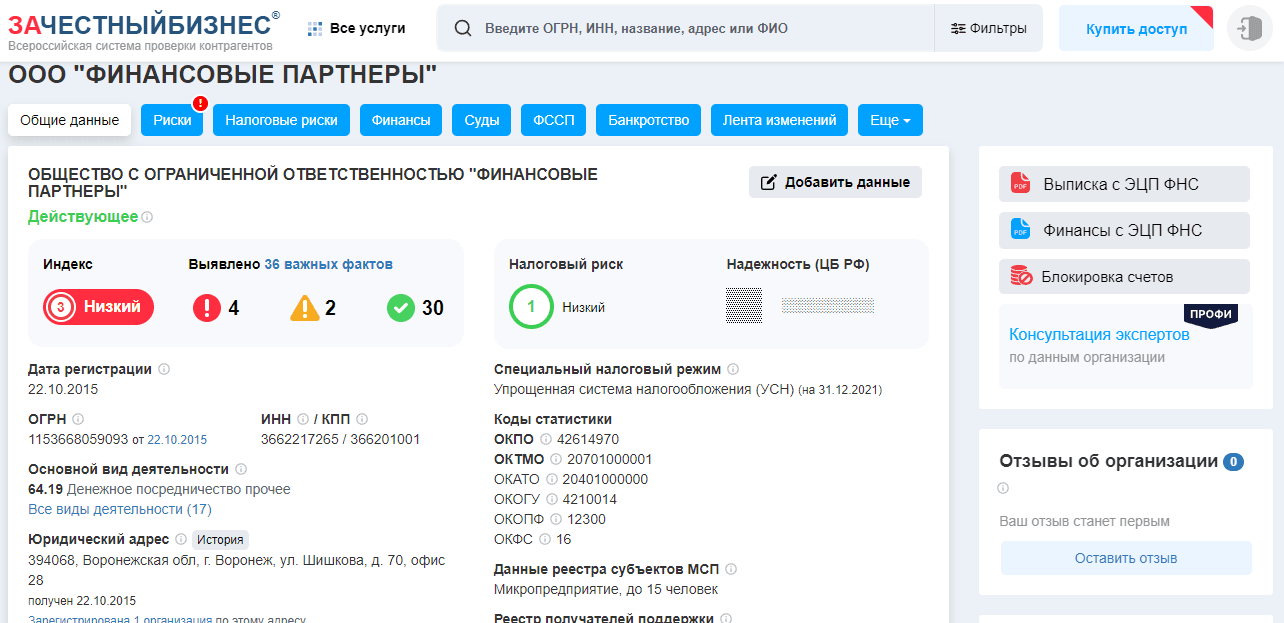Click the blocked accounts icon
The width and height of the screenshot is (1284, 623).
point(1020,277)
